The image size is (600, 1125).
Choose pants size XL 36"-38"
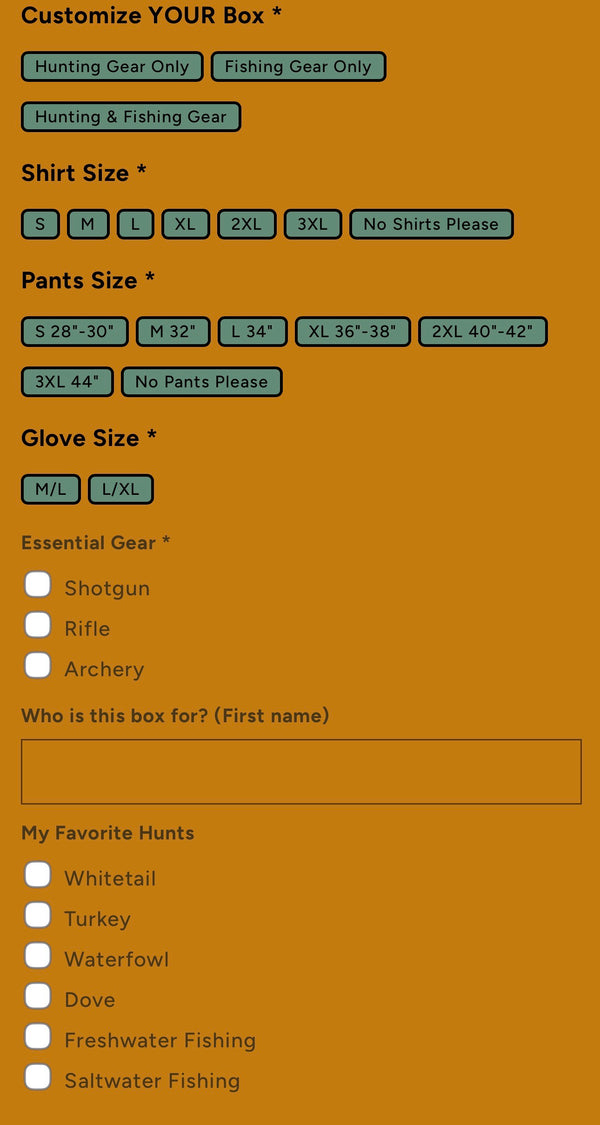[352, 332]
